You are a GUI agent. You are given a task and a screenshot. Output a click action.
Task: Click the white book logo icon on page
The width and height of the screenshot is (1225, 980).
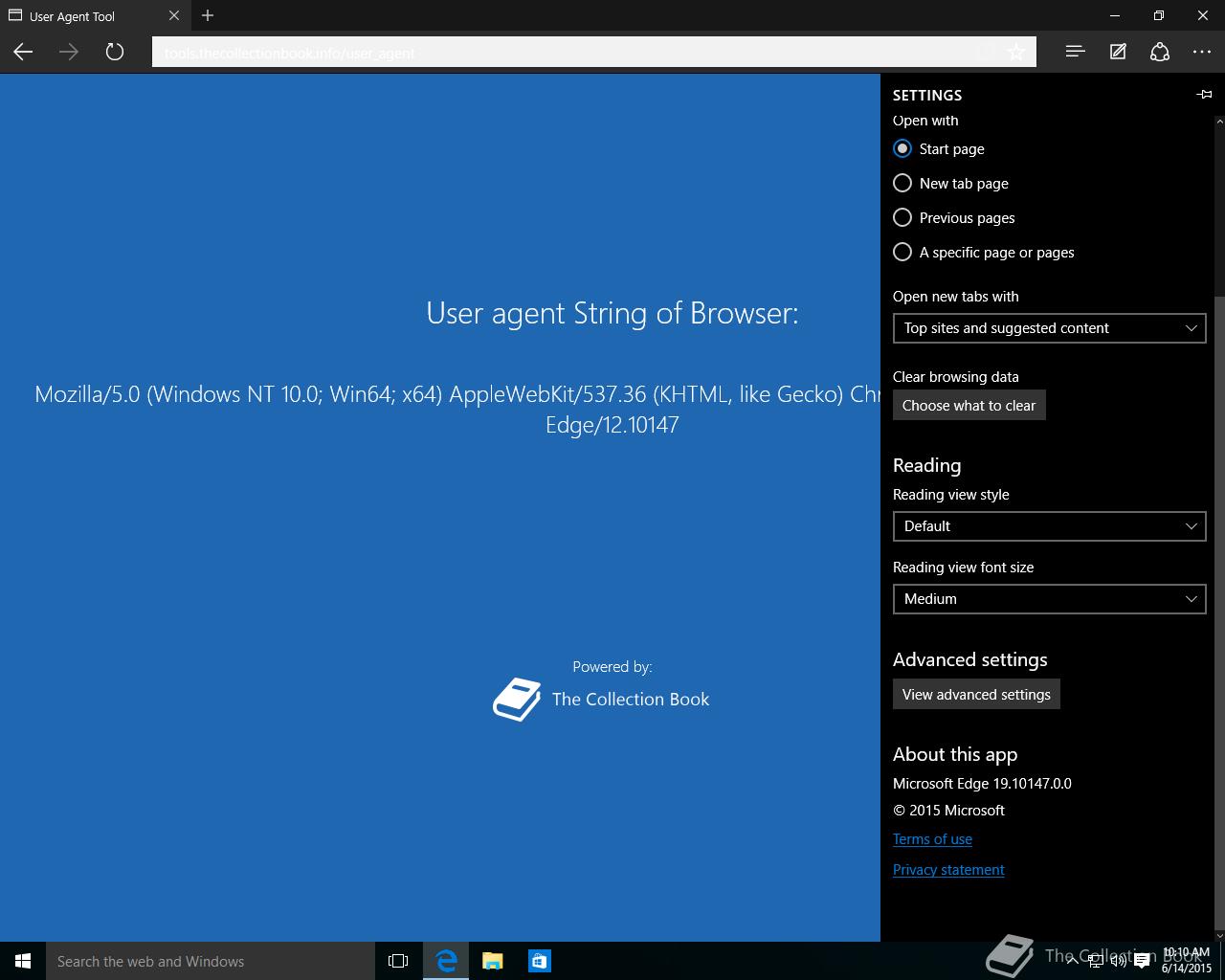click(x=517, y=700)
